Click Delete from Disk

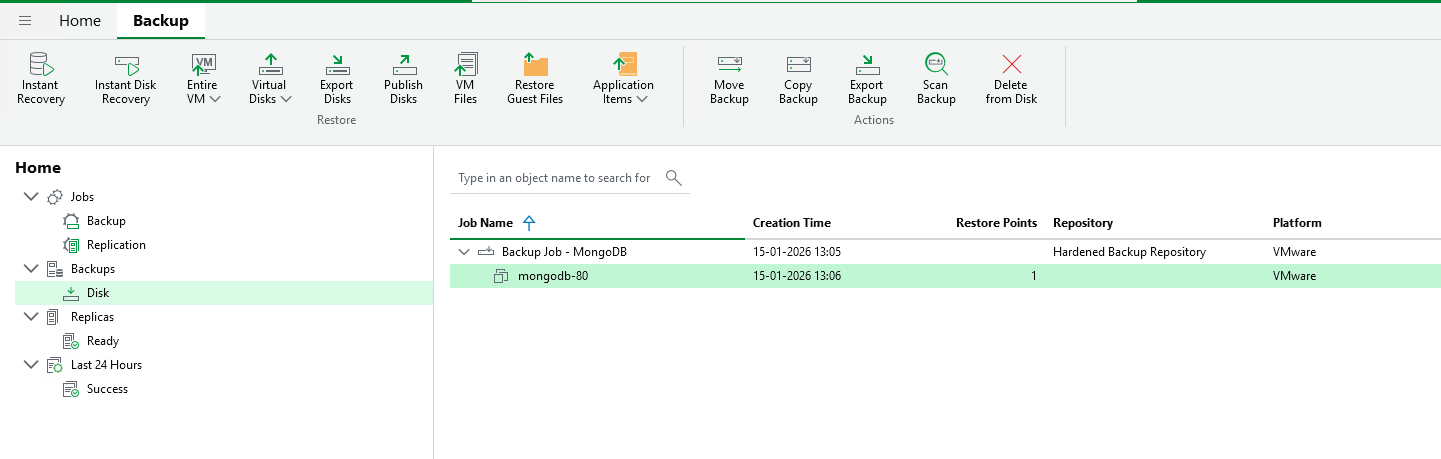click(x=1011, y=78)
